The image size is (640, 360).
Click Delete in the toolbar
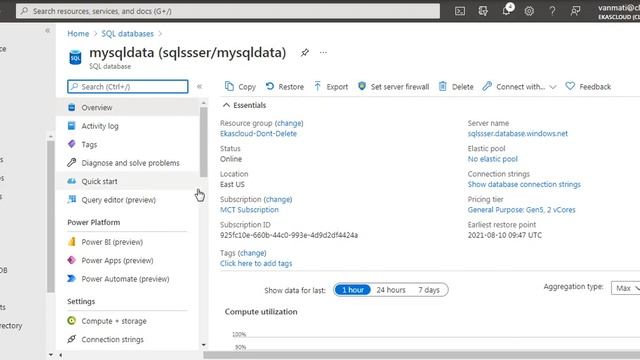[456, 87]
